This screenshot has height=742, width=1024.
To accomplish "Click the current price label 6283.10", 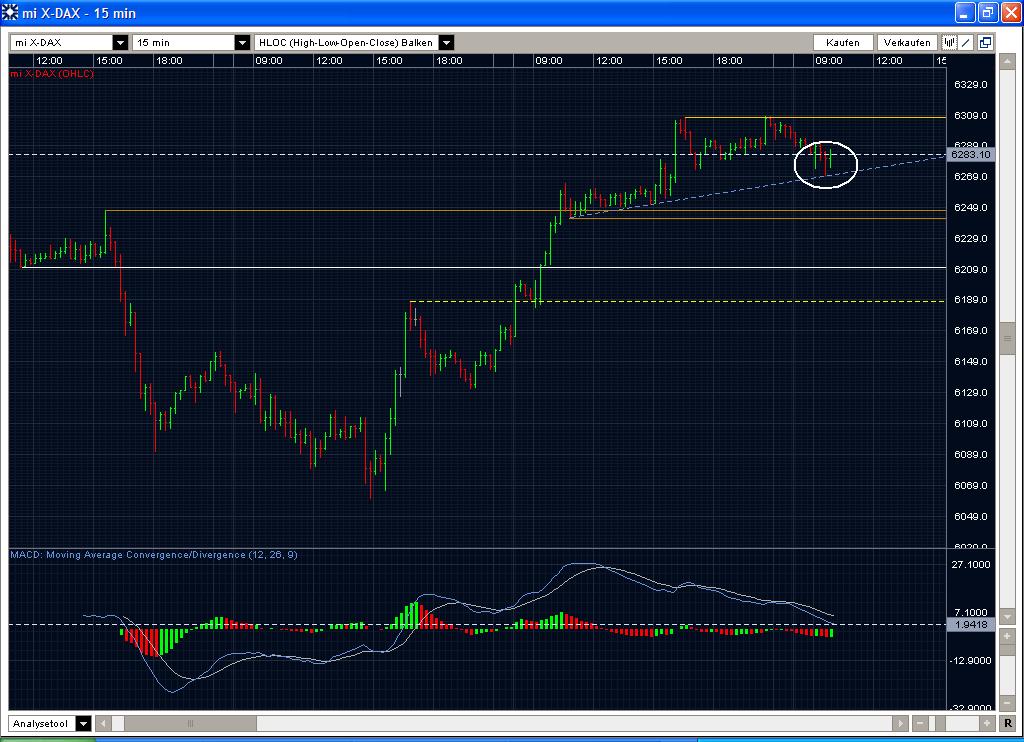I will tap(970, 155).
